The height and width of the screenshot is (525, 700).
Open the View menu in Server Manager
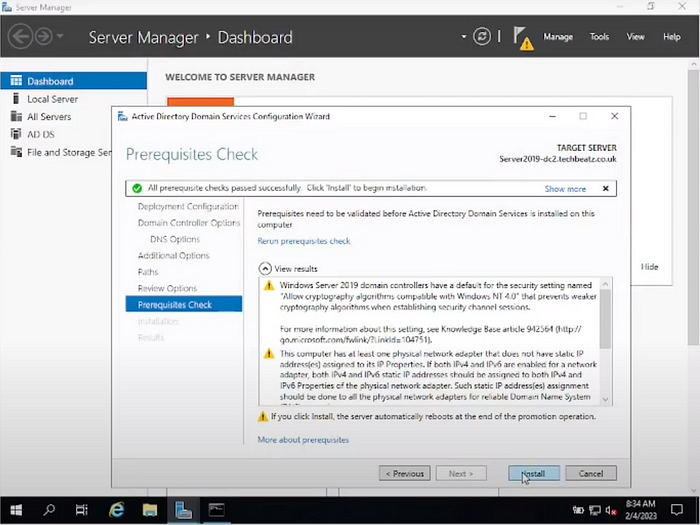click(x=635, y=37)
